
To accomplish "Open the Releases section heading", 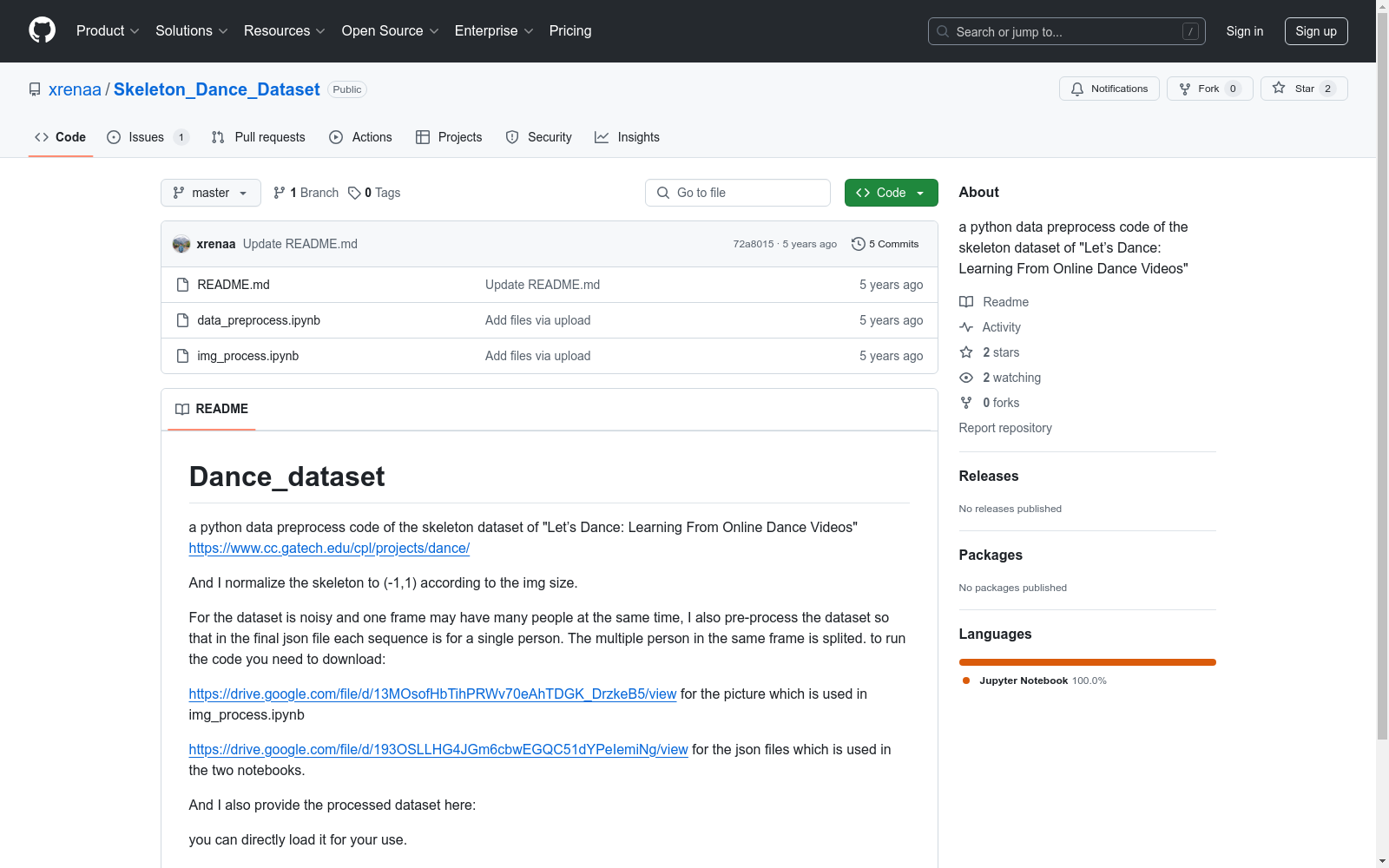I will [989, 476].
